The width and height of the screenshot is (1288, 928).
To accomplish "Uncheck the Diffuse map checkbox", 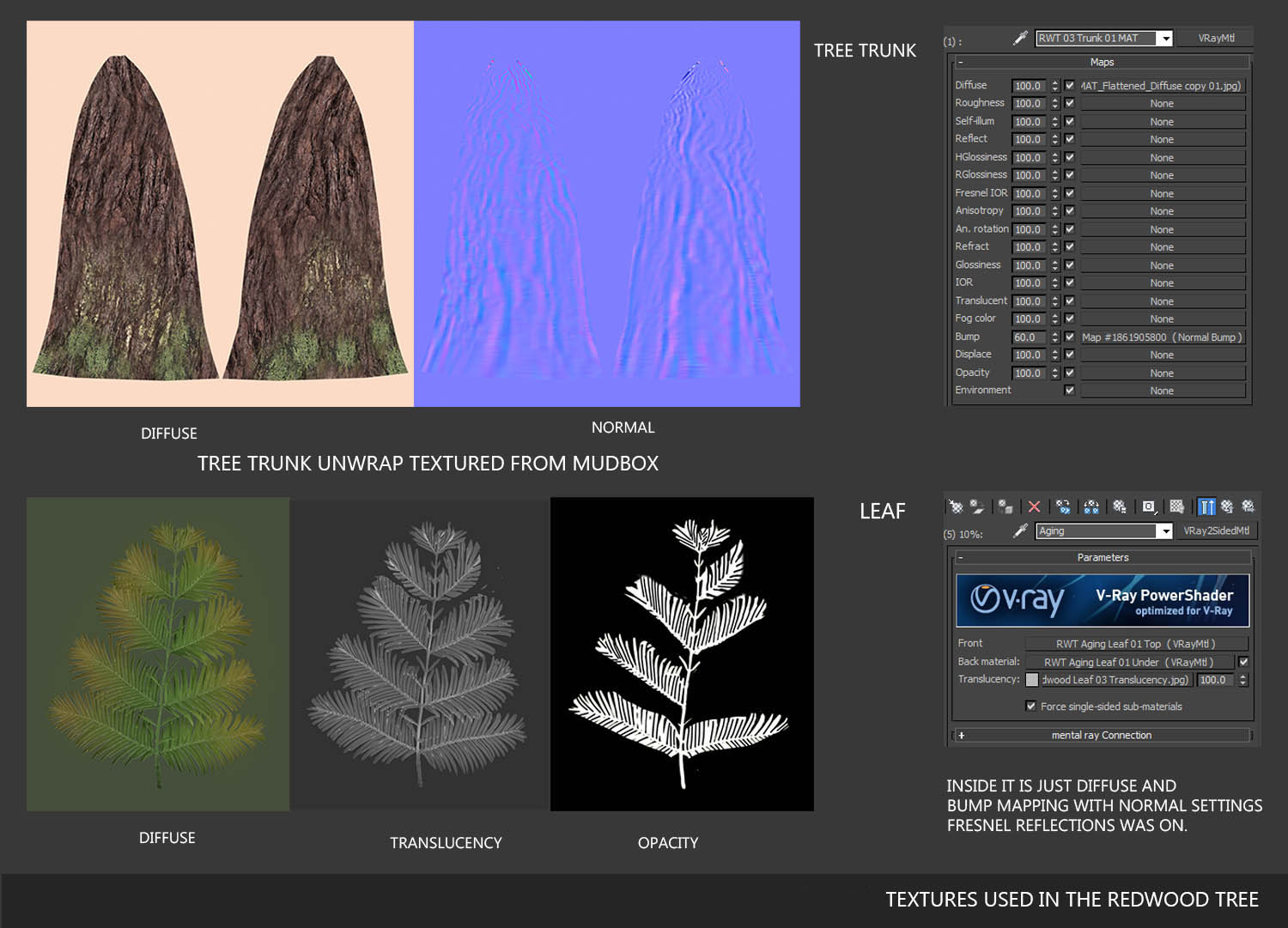I will pyautogui.click(x=1069, y=86).
